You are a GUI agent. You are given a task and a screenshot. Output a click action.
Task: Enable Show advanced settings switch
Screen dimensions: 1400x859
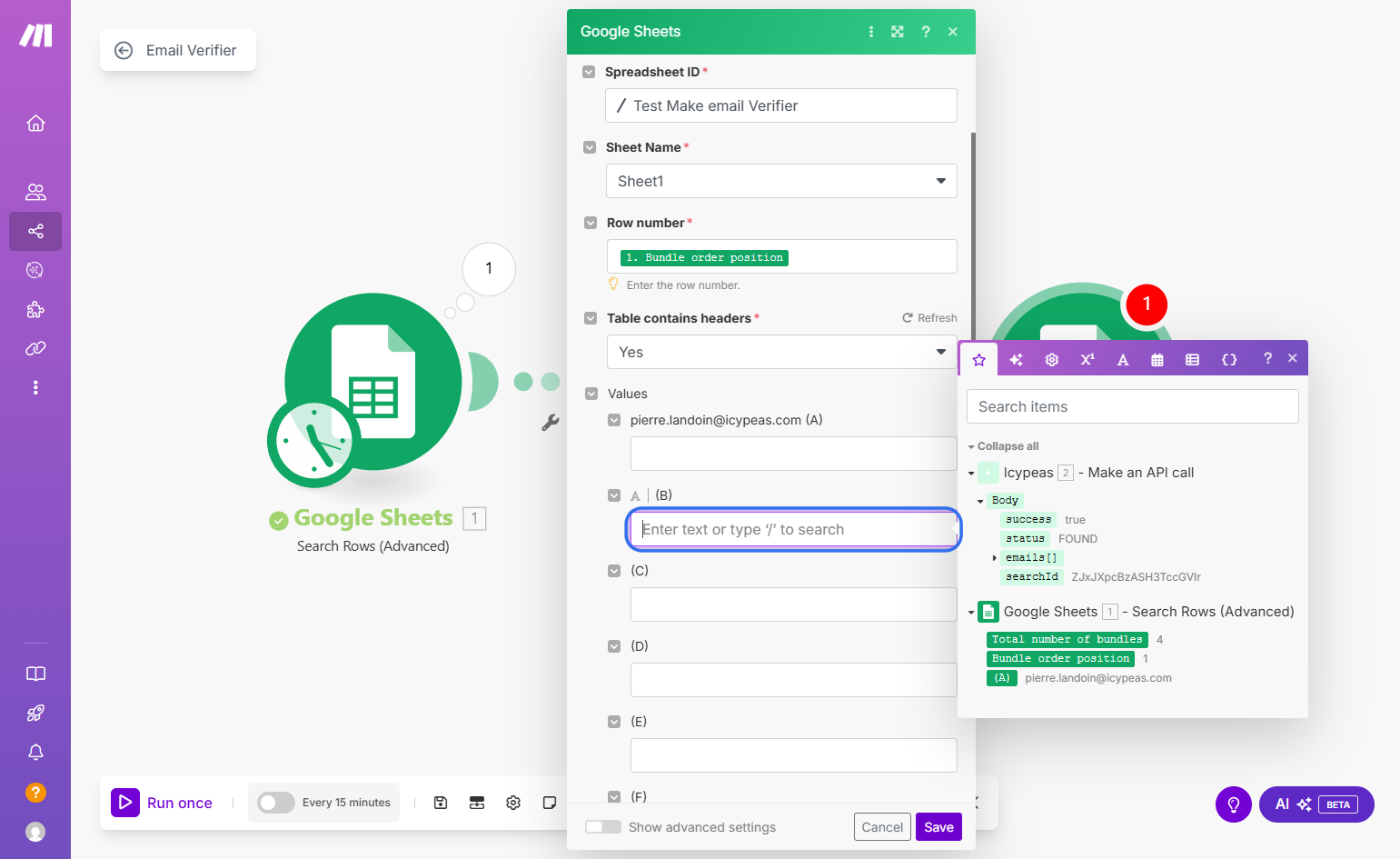603,827
